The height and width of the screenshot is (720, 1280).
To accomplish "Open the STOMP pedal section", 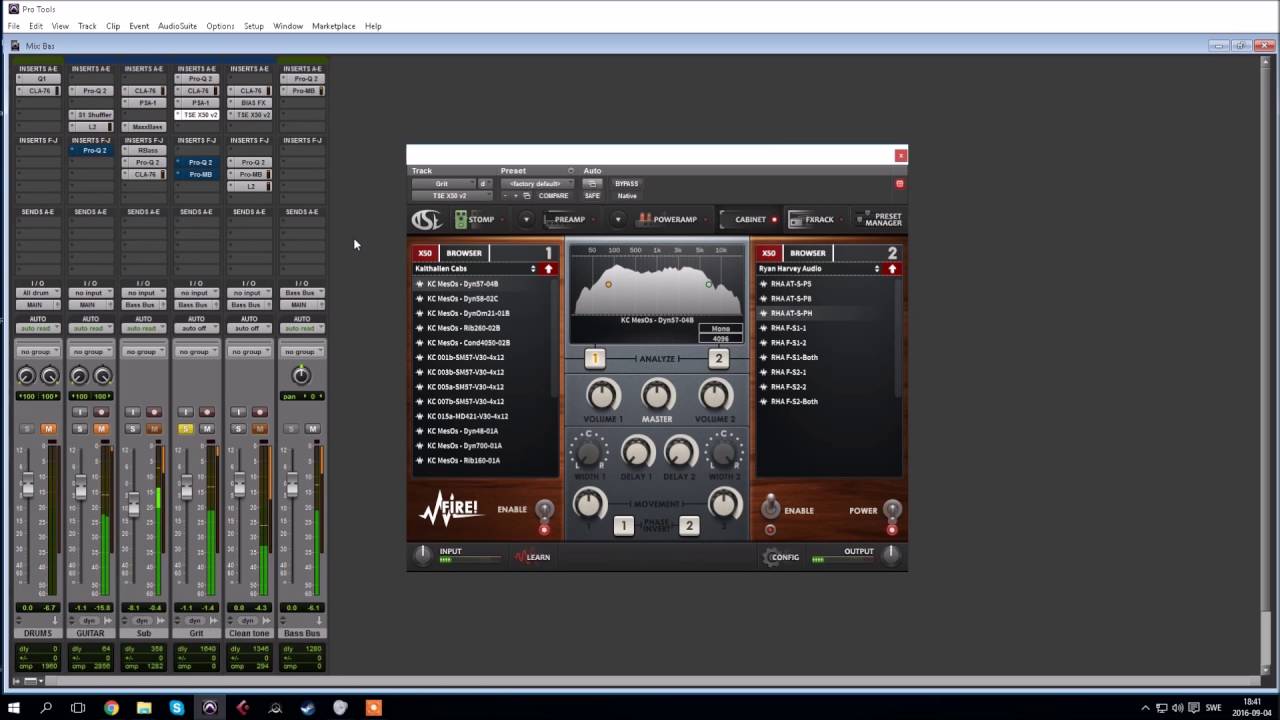I will [474, 219].
